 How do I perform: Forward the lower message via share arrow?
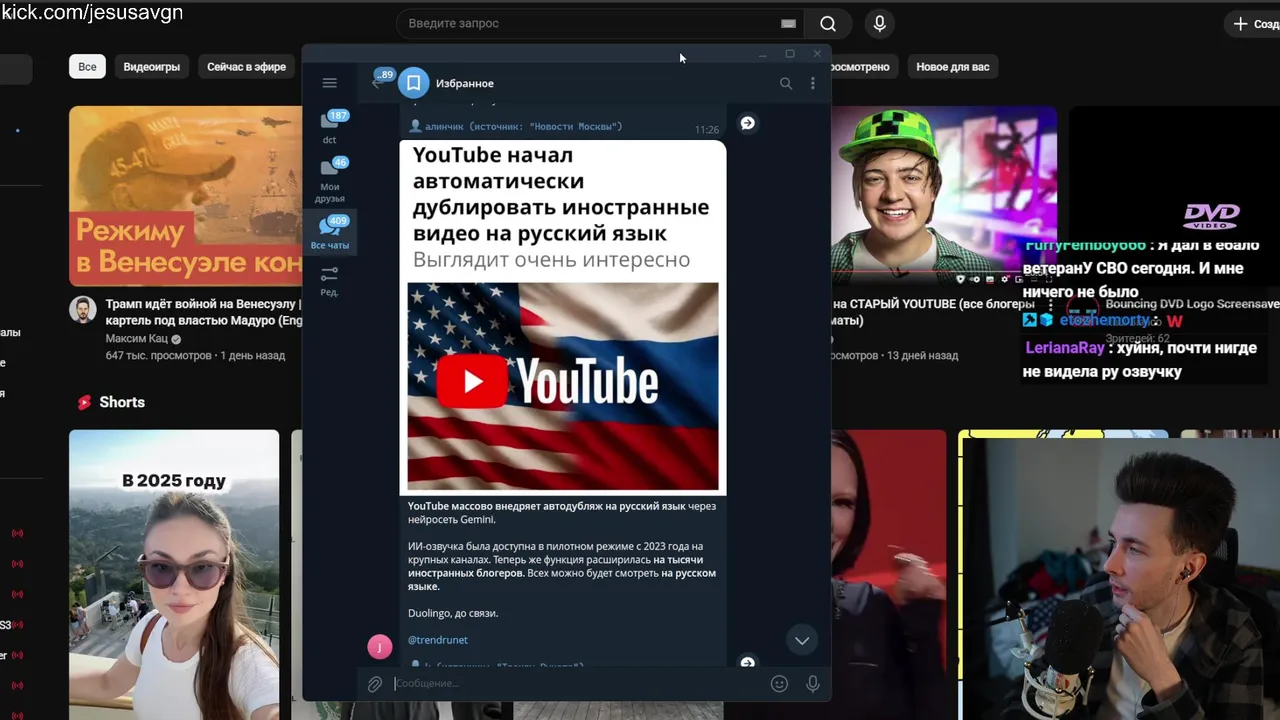747,662
